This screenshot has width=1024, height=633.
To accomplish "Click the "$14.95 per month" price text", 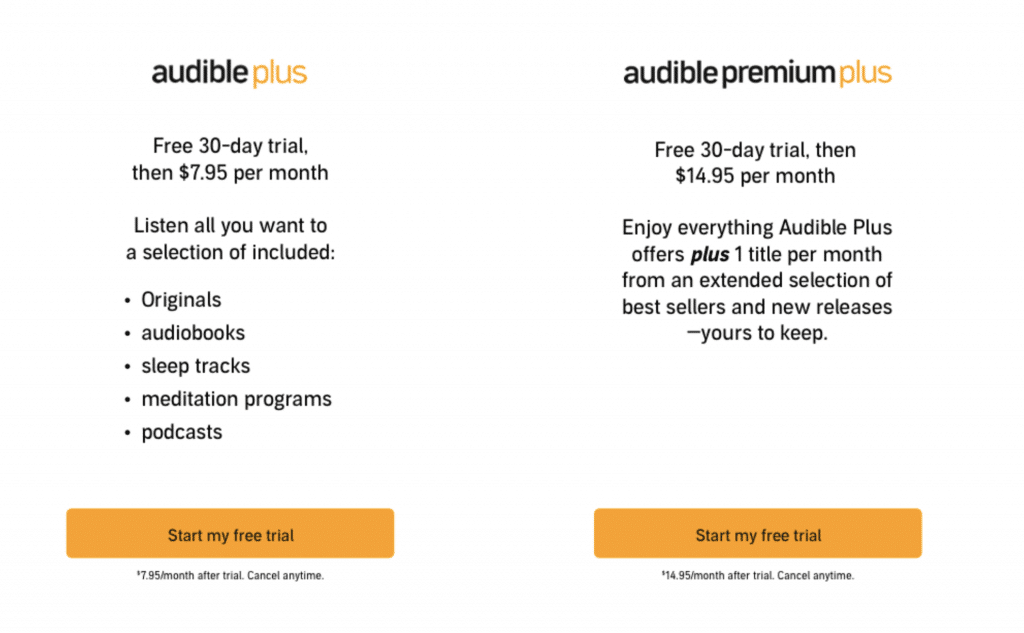I will 755,176.
